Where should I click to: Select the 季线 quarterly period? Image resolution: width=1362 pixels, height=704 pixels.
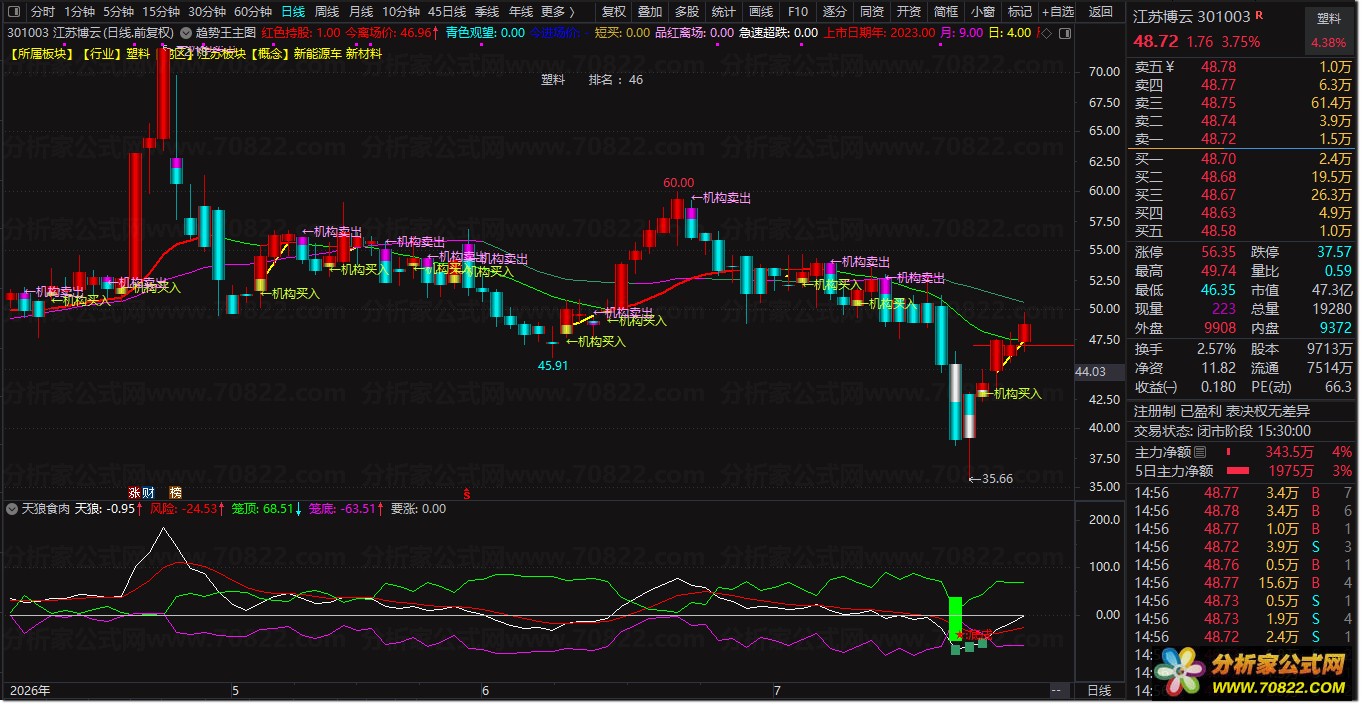pos(487,12)
